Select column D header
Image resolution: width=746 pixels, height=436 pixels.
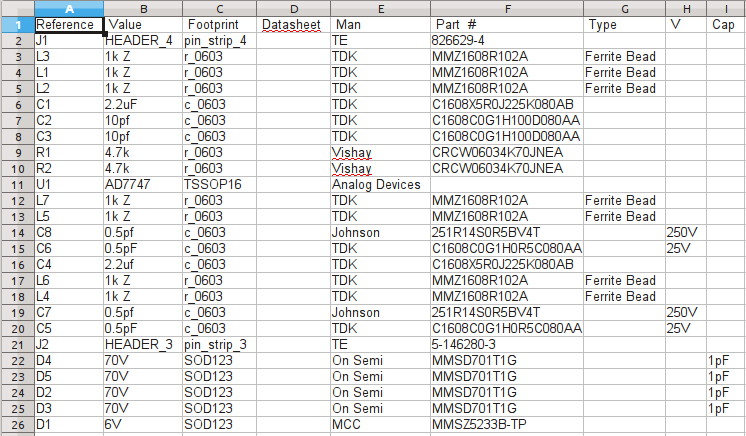point(294,9)
